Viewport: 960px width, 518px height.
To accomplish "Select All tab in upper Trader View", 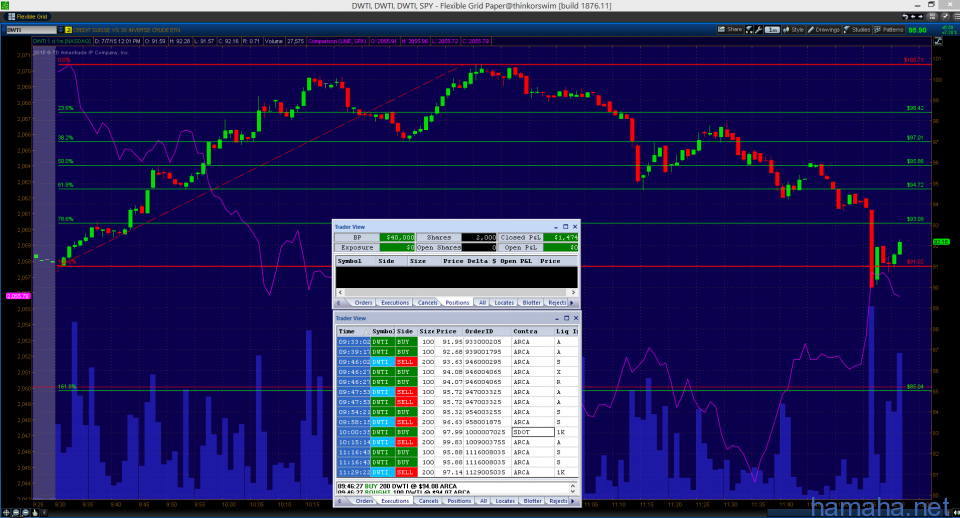I will [482, 302].
